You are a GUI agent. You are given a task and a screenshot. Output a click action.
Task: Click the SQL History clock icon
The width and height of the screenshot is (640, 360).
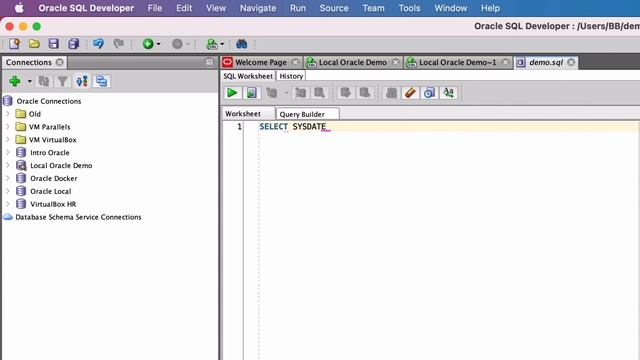point(429,93)
